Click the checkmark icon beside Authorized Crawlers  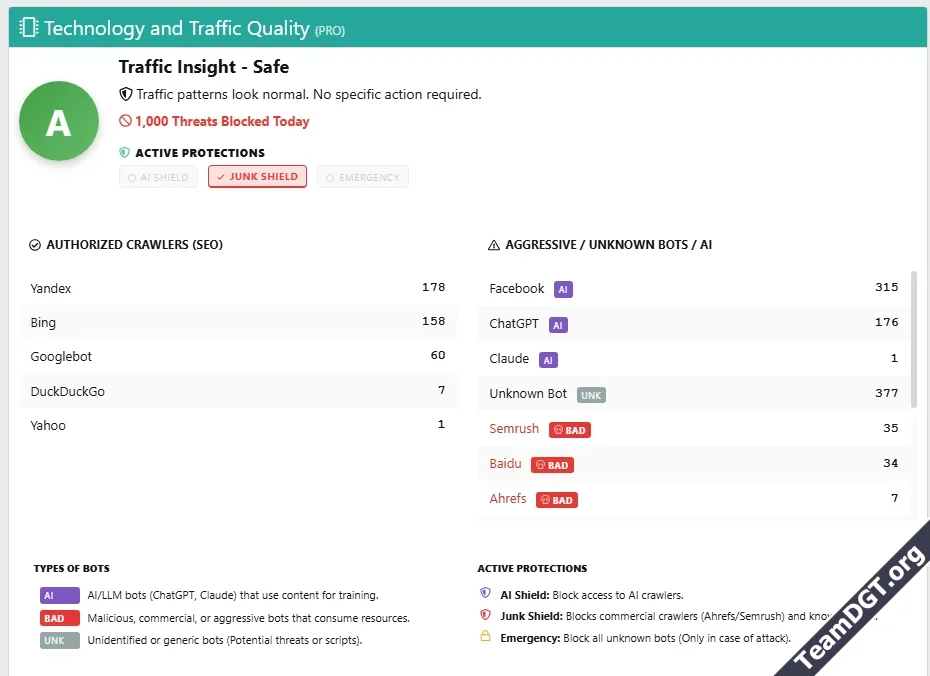35,245
